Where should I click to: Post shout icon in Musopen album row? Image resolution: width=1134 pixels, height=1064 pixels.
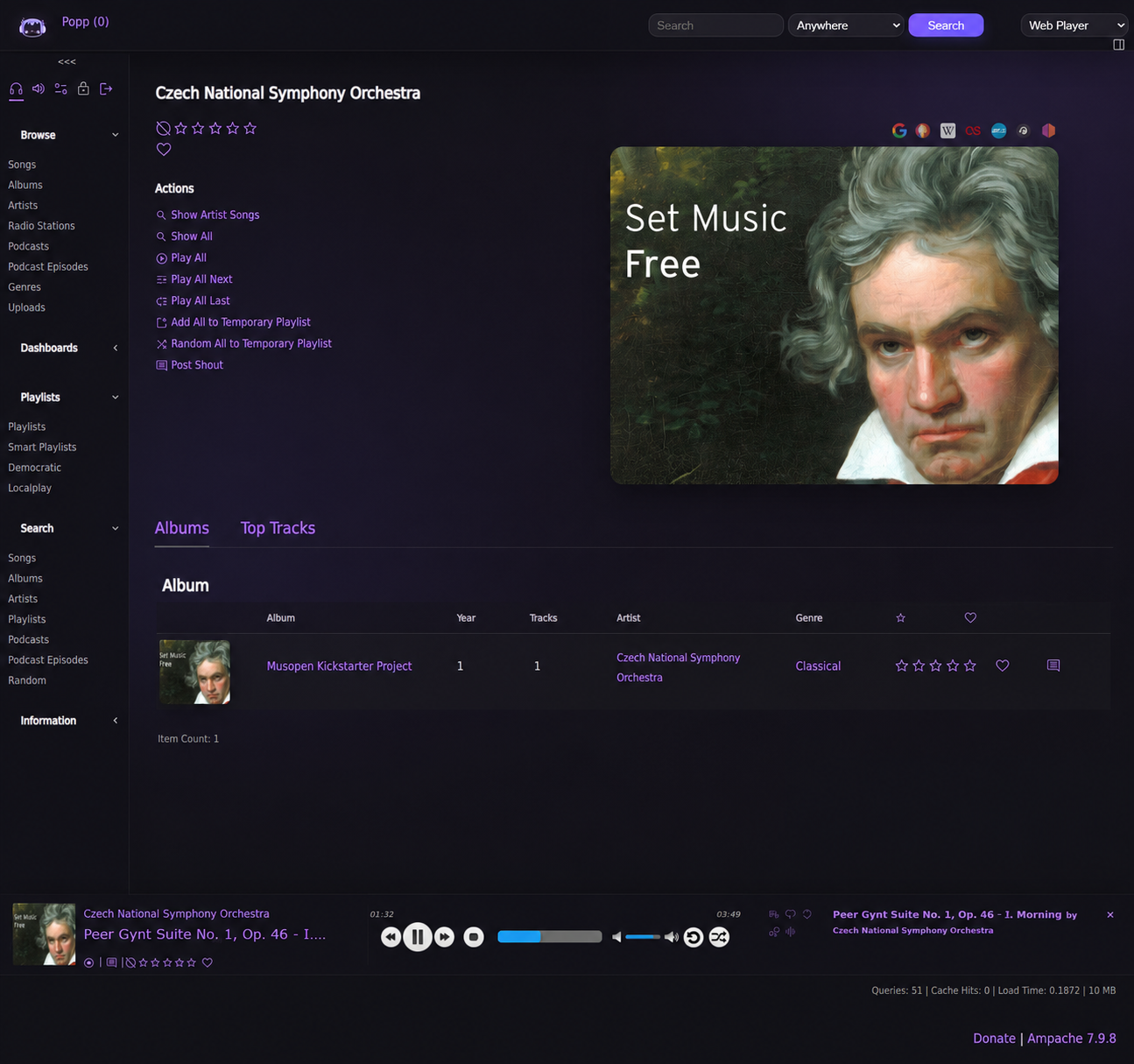(1053, 666)
